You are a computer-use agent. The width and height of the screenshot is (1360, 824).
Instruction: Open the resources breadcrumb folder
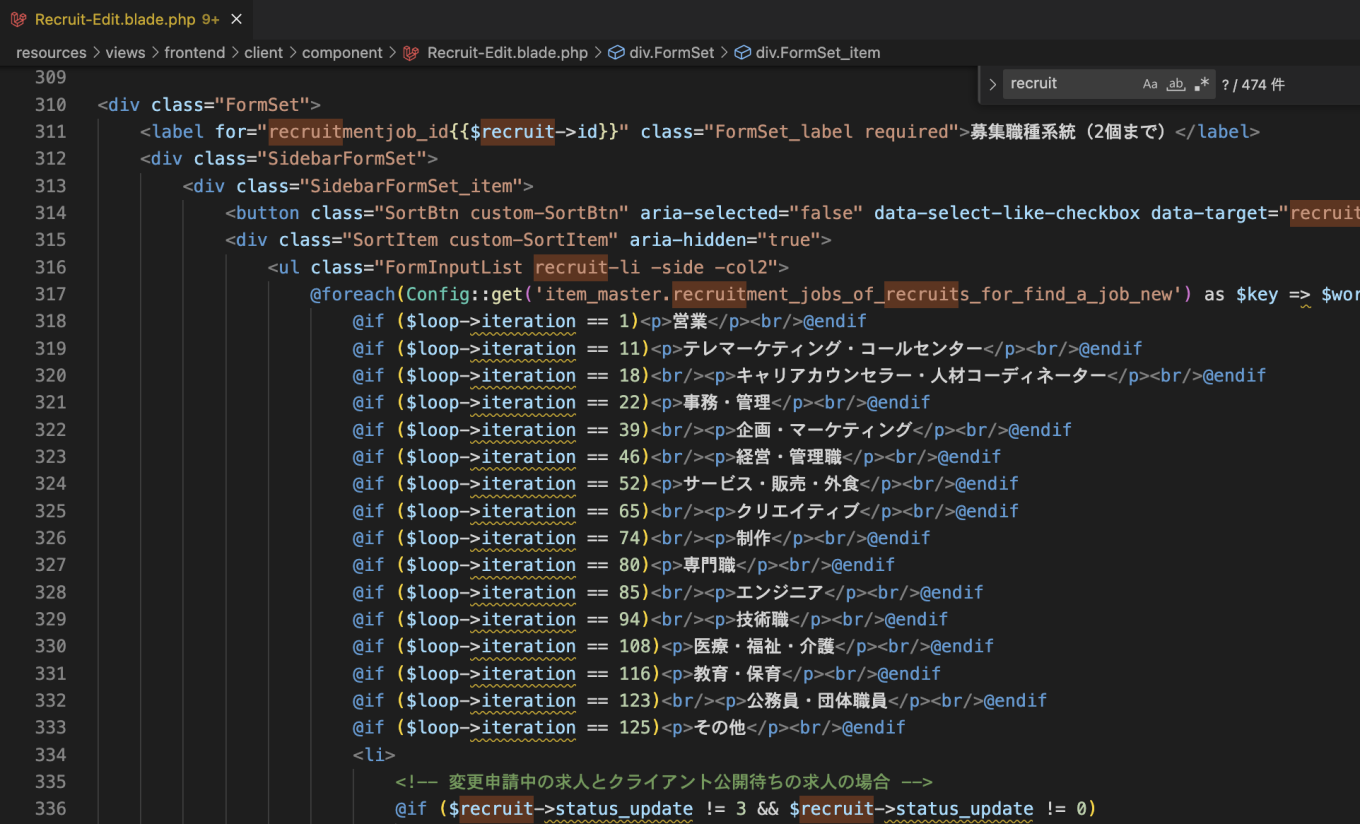pos(51,52)
